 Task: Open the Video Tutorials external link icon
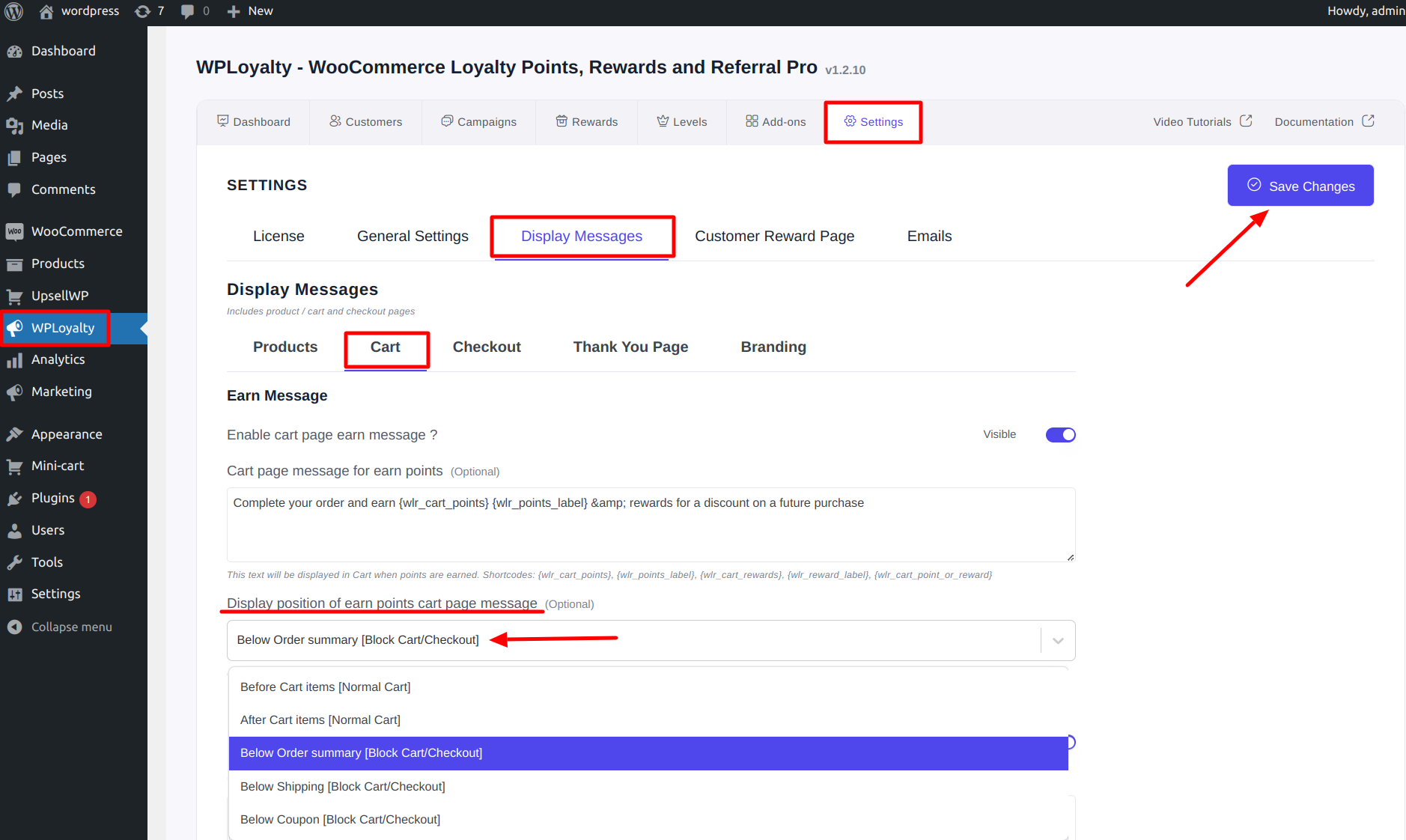1246,121
